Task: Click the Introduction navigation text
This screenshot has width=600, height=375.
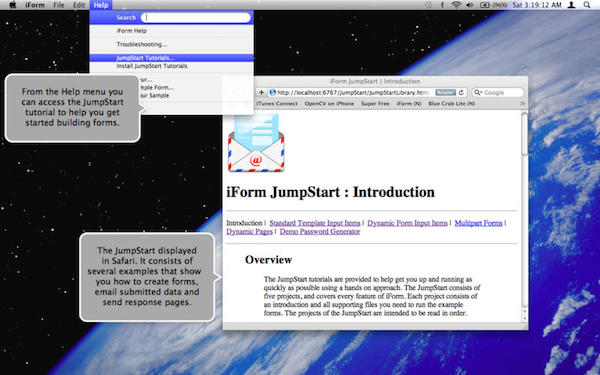Action: [244, 223]
